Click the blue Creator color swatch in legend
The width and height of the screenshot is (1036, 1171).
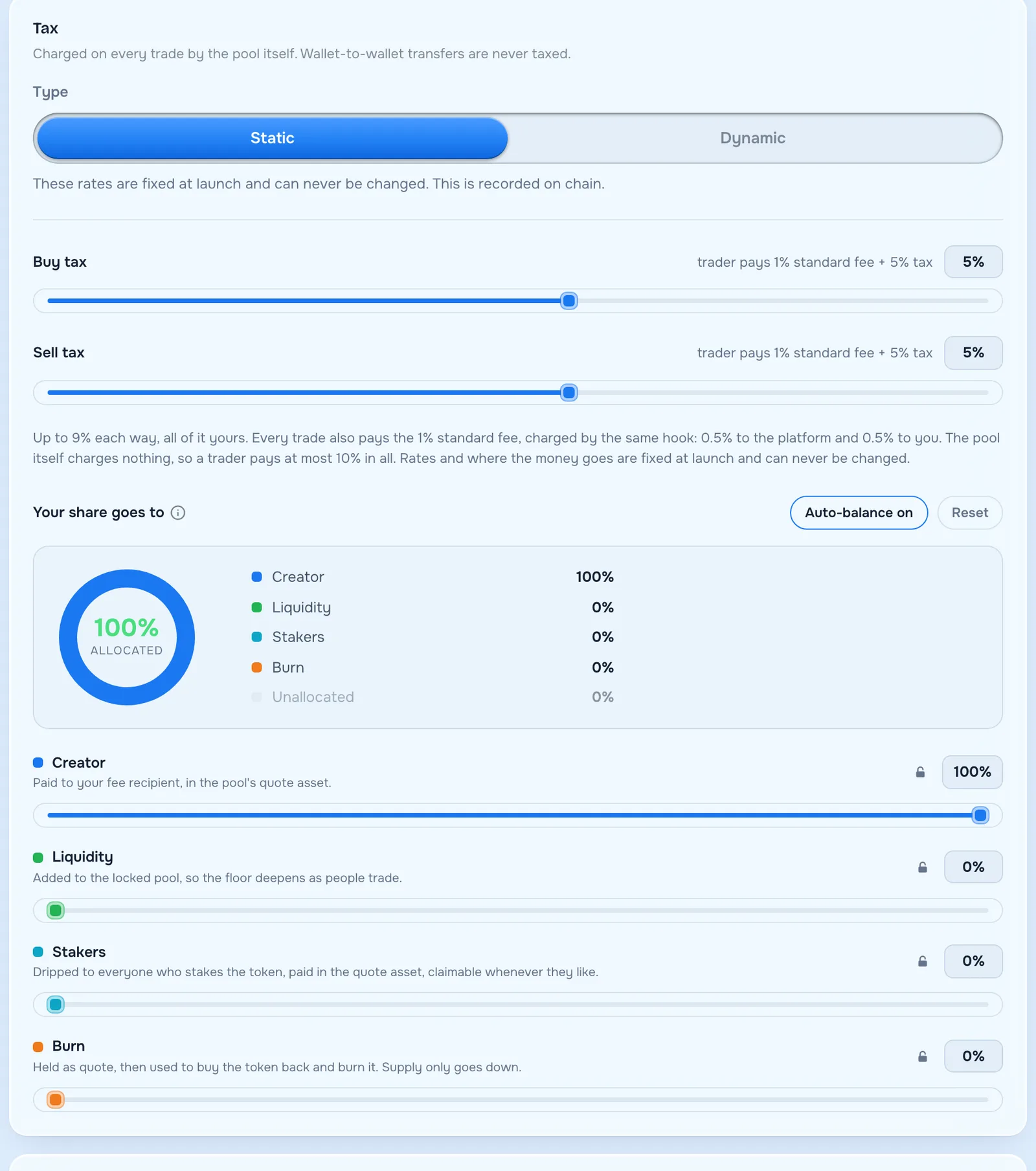pyautogui.click(x=257, y=577)
